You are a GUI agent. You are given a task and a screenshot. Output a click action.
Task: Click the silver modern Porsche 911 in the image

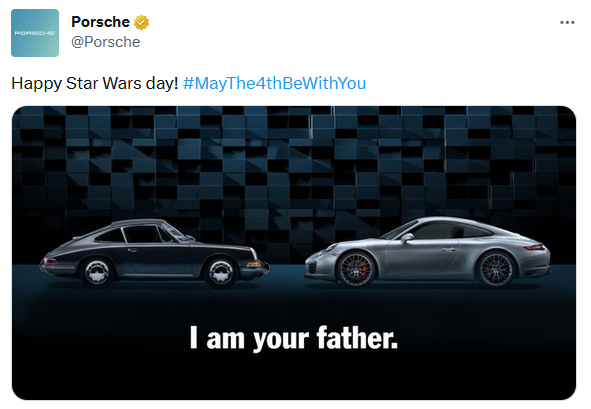pyautogui.click(x=427, y=252)
